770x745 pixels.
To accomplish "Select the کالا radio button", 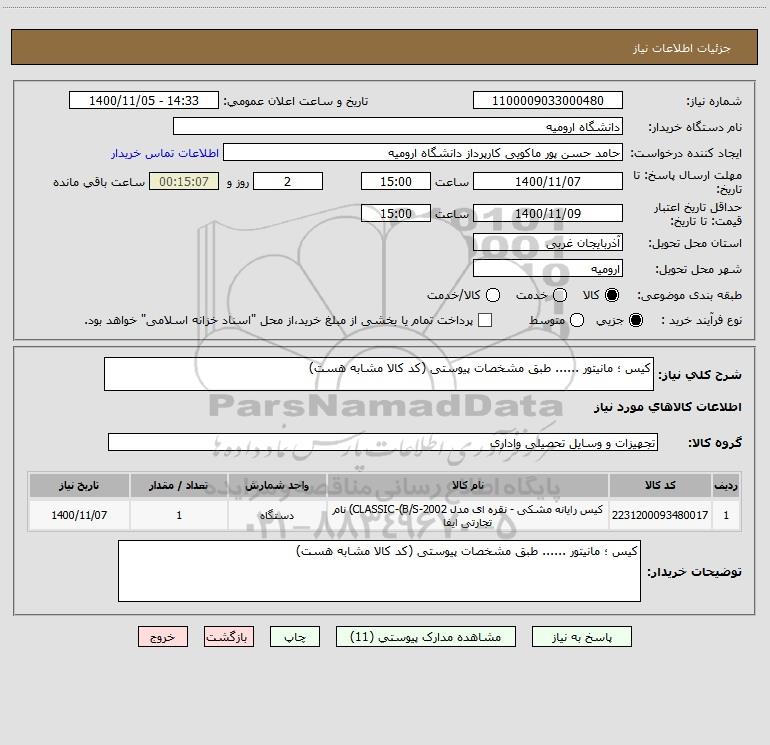I will point(612,295).
